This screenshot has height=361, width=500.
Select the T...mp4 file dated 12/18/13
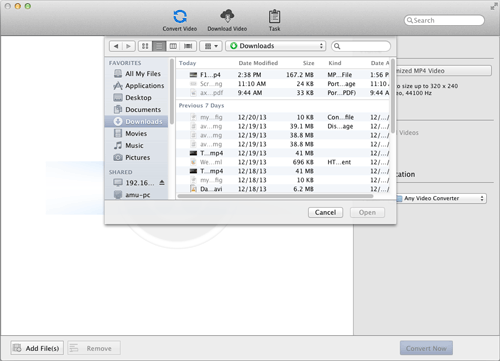[283, 171]
